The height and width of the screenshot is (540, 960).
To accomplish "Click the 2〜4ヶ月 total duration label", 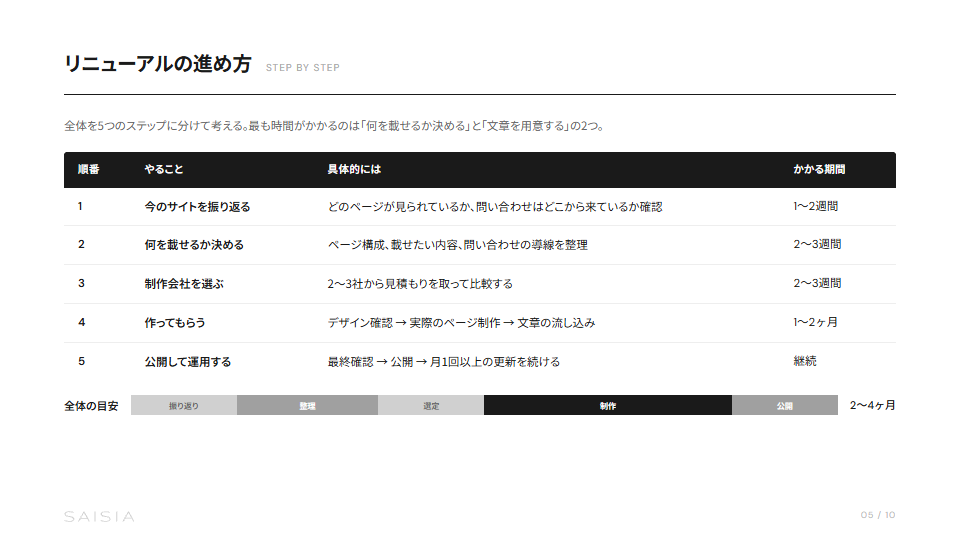I will coord(872,406).
